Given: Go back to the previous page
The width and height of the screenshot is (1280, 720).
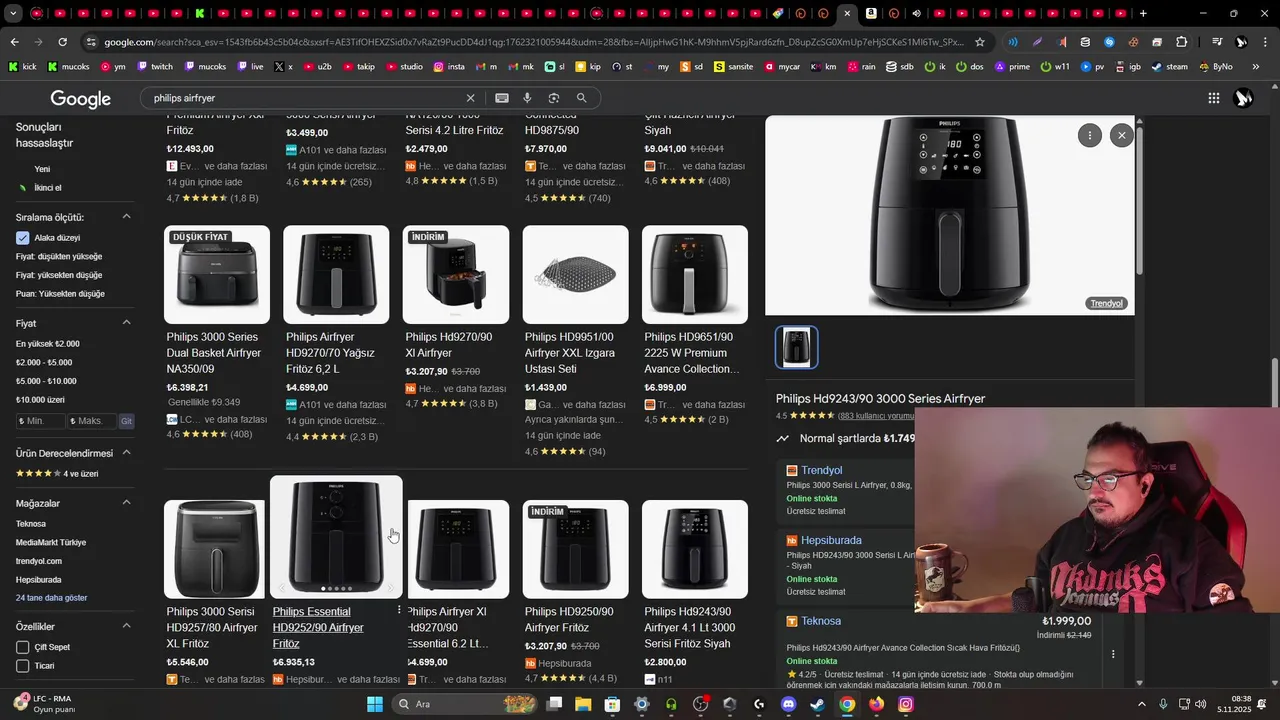Looking at the screenshot, I should [14, 42].
